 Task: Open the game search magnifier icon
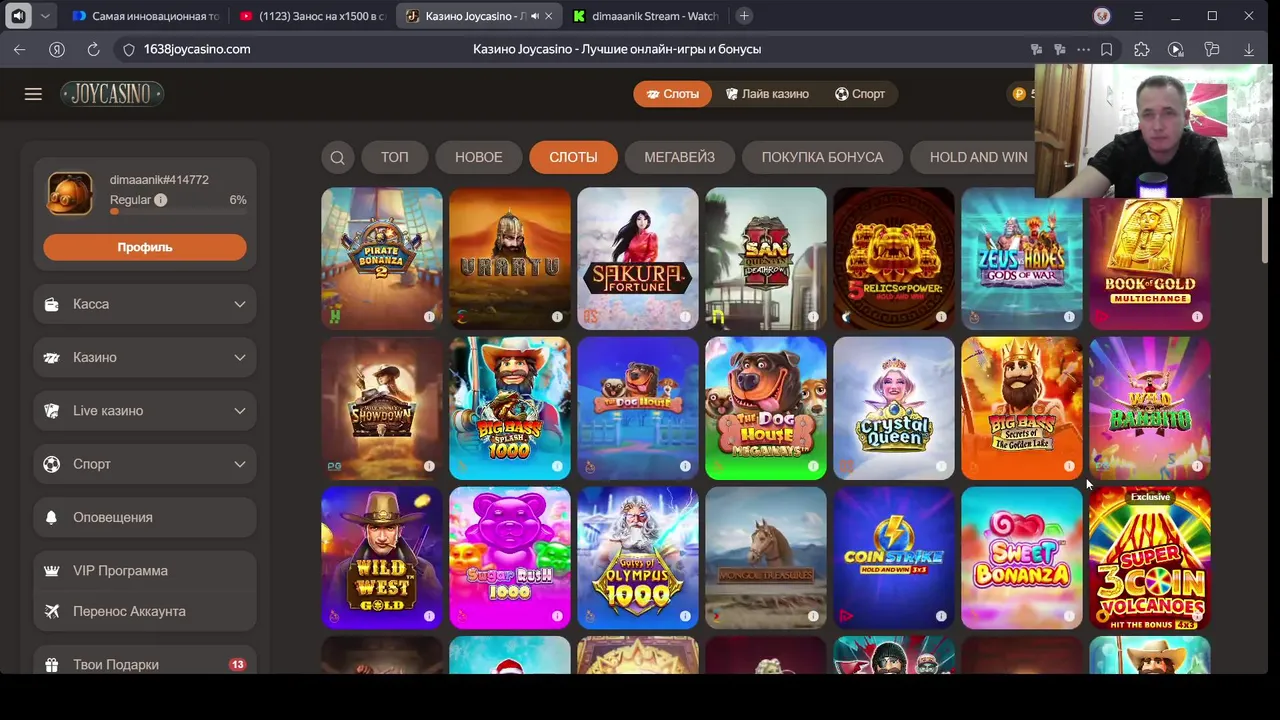337,157
